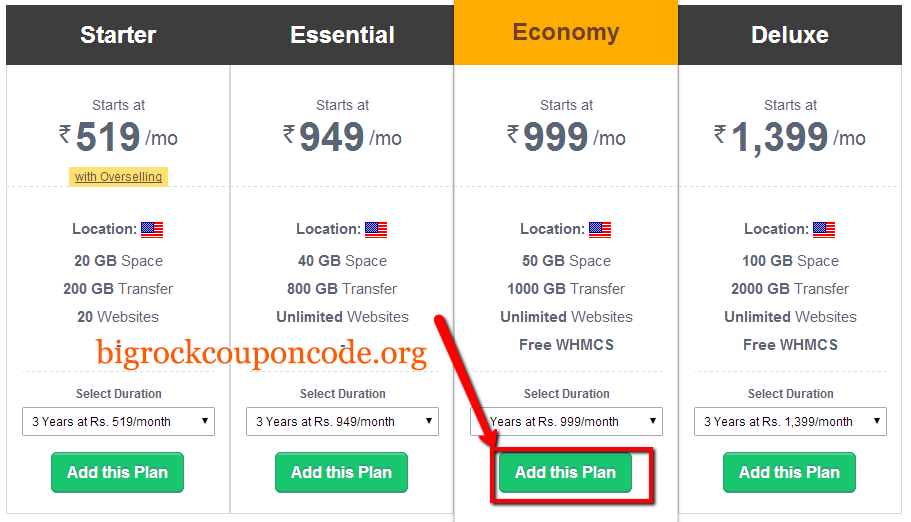Click the US flag icon in Starter plan

(152, 230)
